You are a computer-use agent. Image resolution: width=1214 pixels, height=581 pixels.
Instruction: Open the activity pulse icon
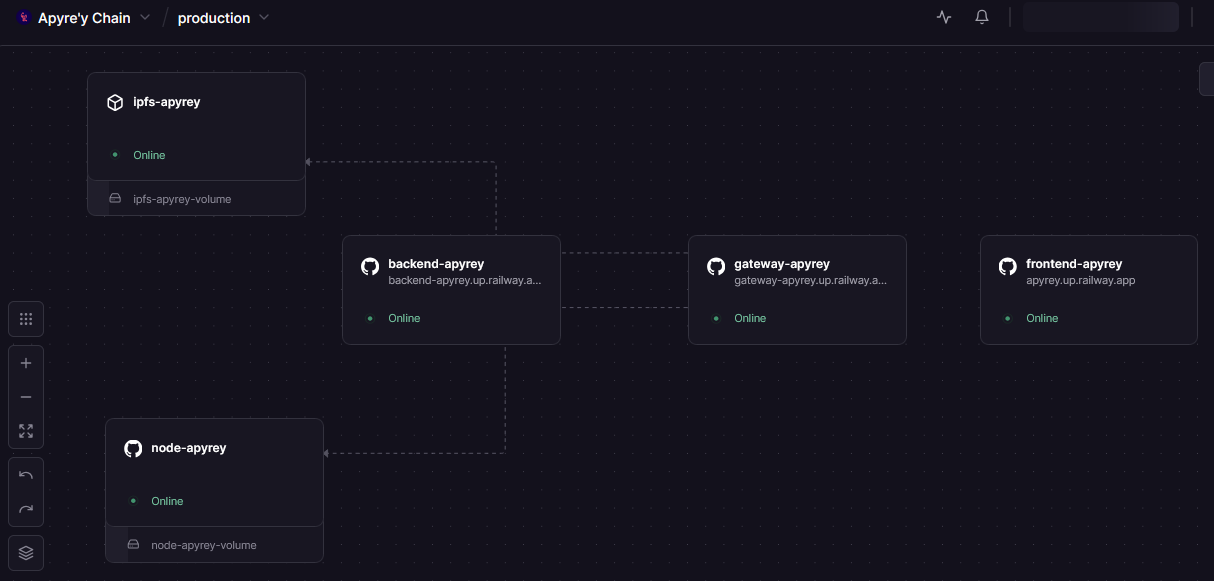point(944,17)
